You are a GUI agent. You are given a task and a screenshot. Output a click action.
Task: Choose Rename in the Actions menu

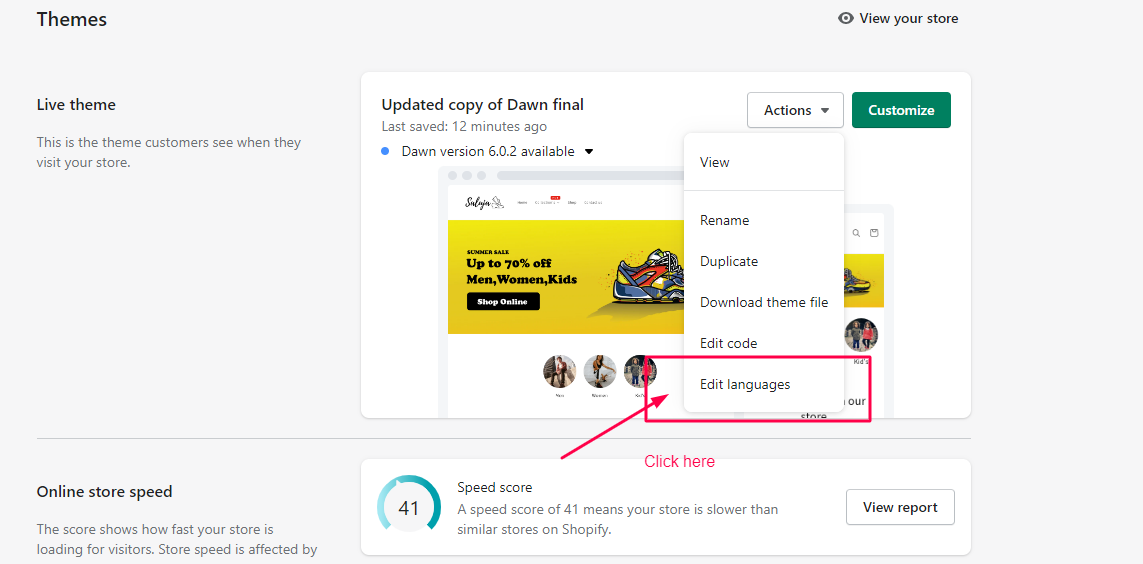pos(724,220)
